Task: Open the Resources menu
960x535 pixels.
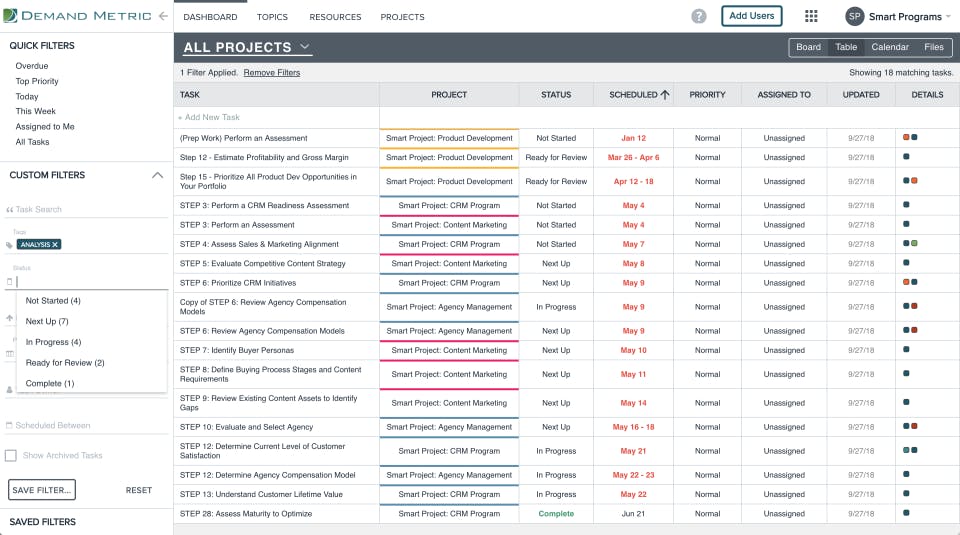Action: coord(335,17)
